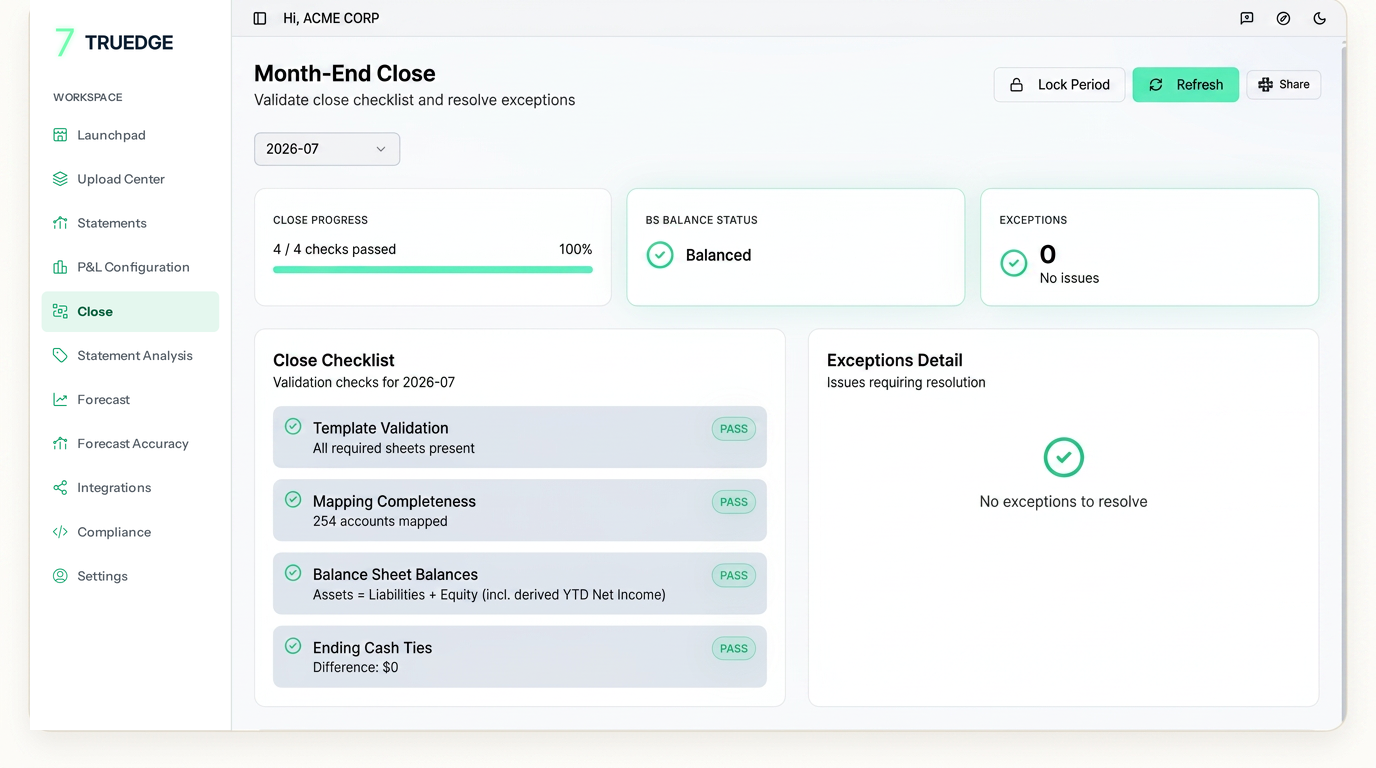Click the close progress bar

pos(433,269)
